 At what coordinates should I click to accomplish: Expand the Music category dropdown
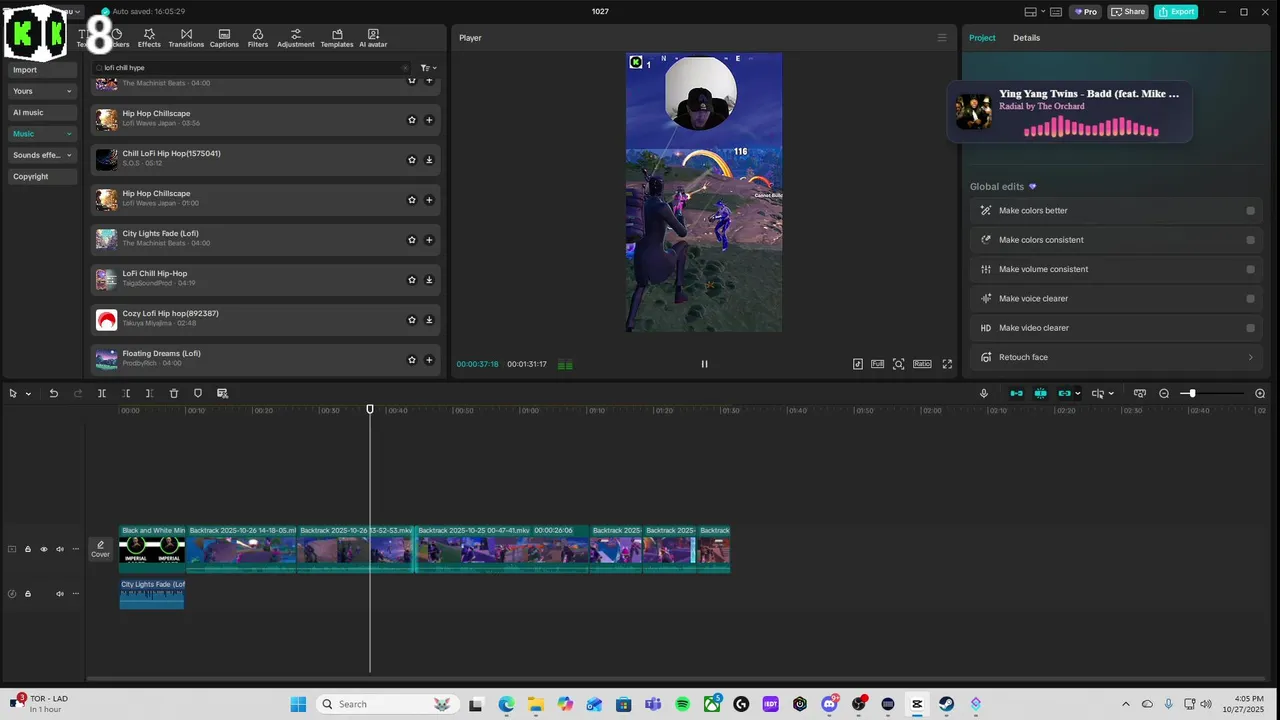pyautogui.click(x=69, y=134)
